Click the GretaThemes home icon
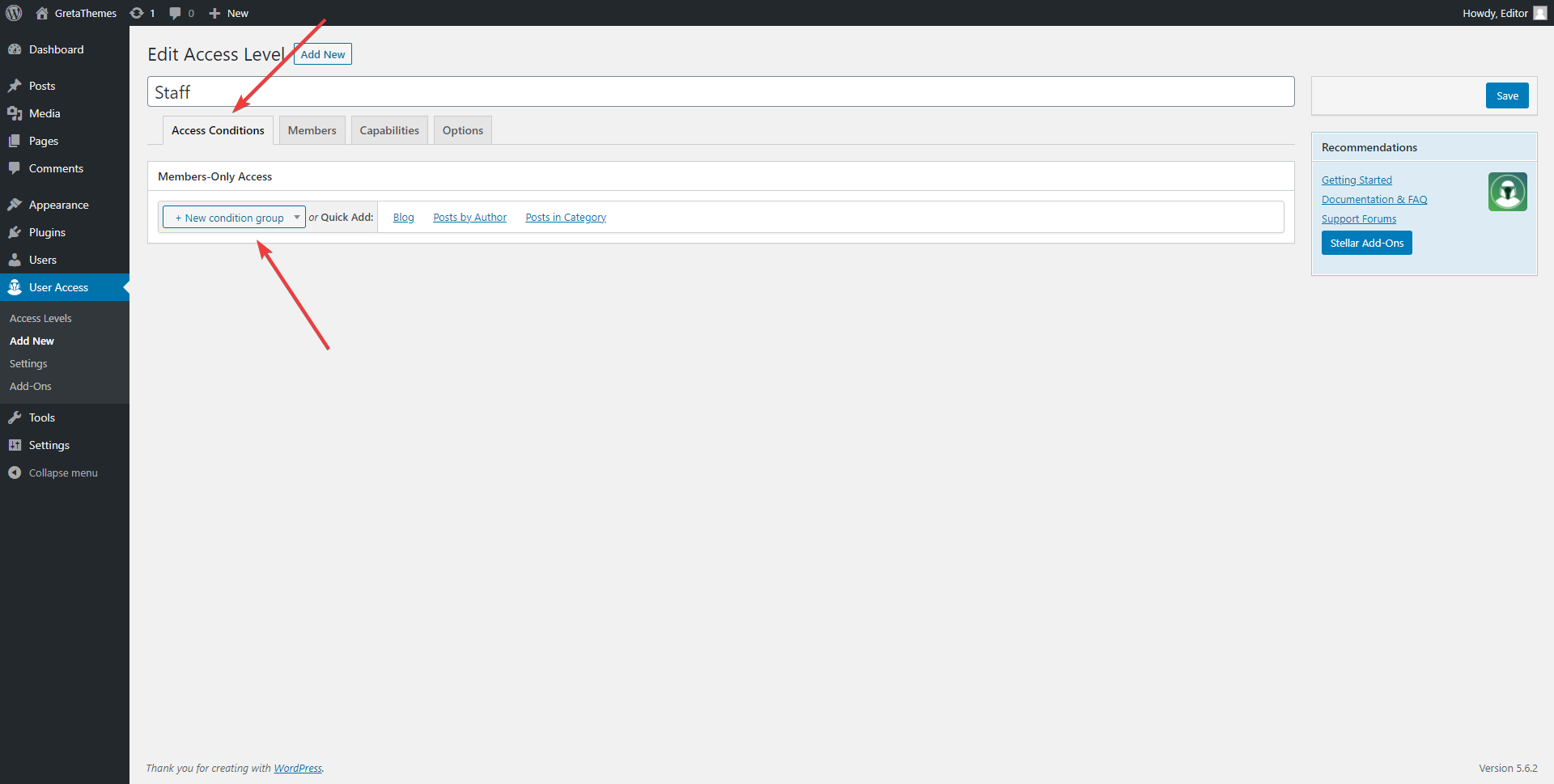The width and height of the screenshot is (1554, 784). point(42,13)
